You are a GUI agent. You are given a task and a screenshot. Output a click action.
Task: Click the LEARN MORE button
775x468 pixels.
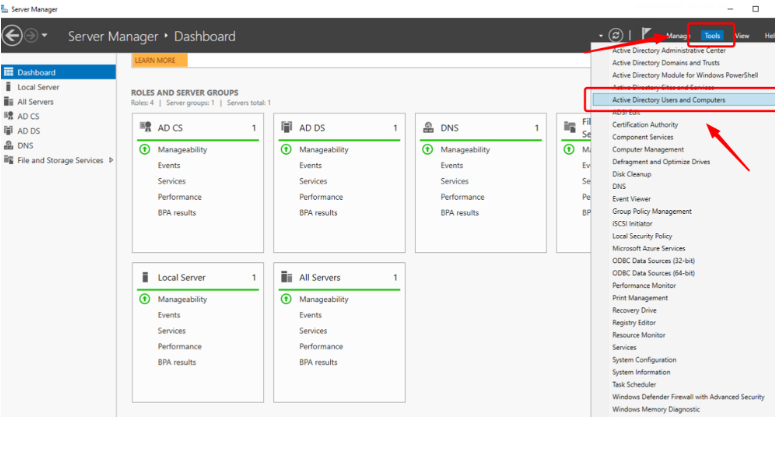[158, 60]
